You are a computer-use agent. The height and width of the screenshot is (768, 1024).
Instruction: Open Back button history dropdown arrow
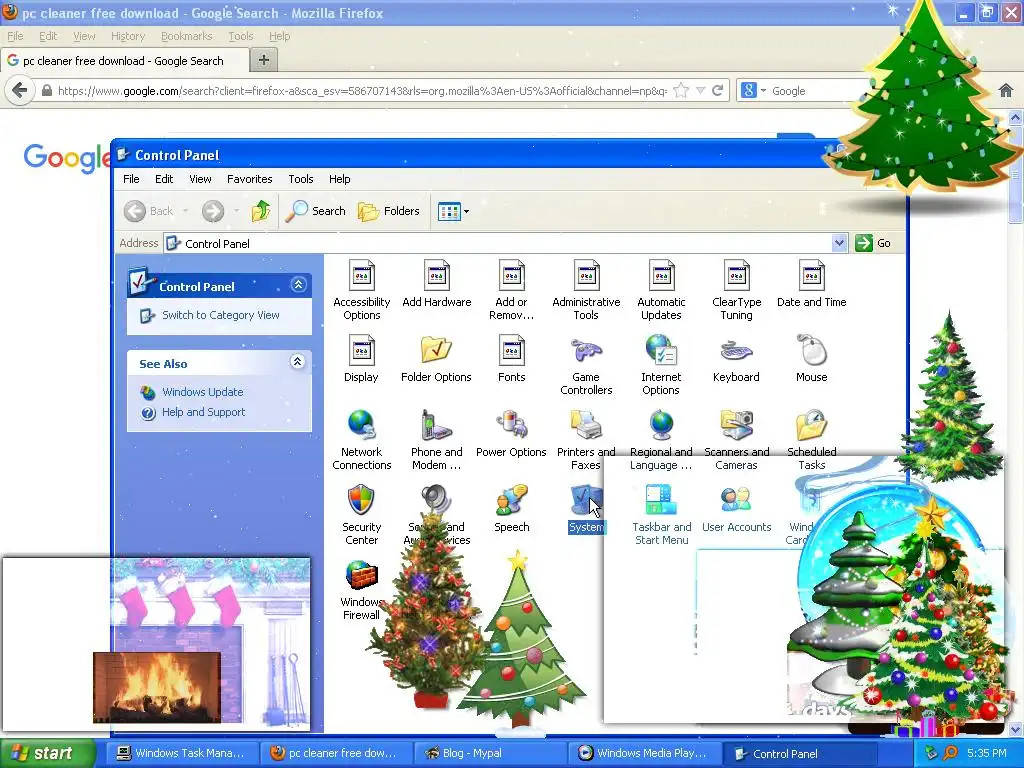tap(185, 211)
